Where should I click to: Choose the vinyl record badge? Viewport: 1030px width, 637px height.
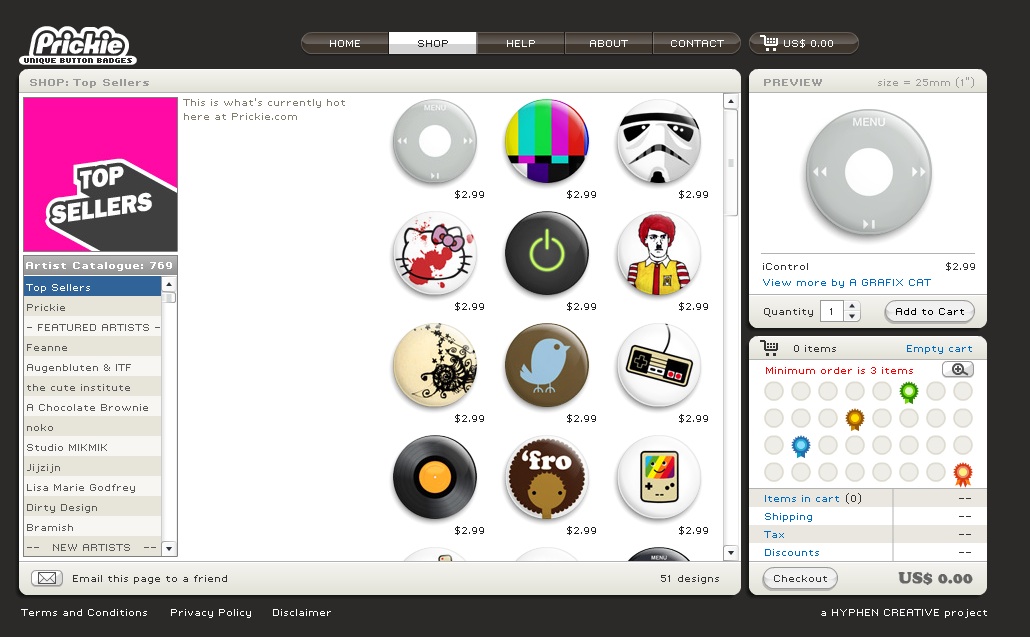tap(435, 477)
